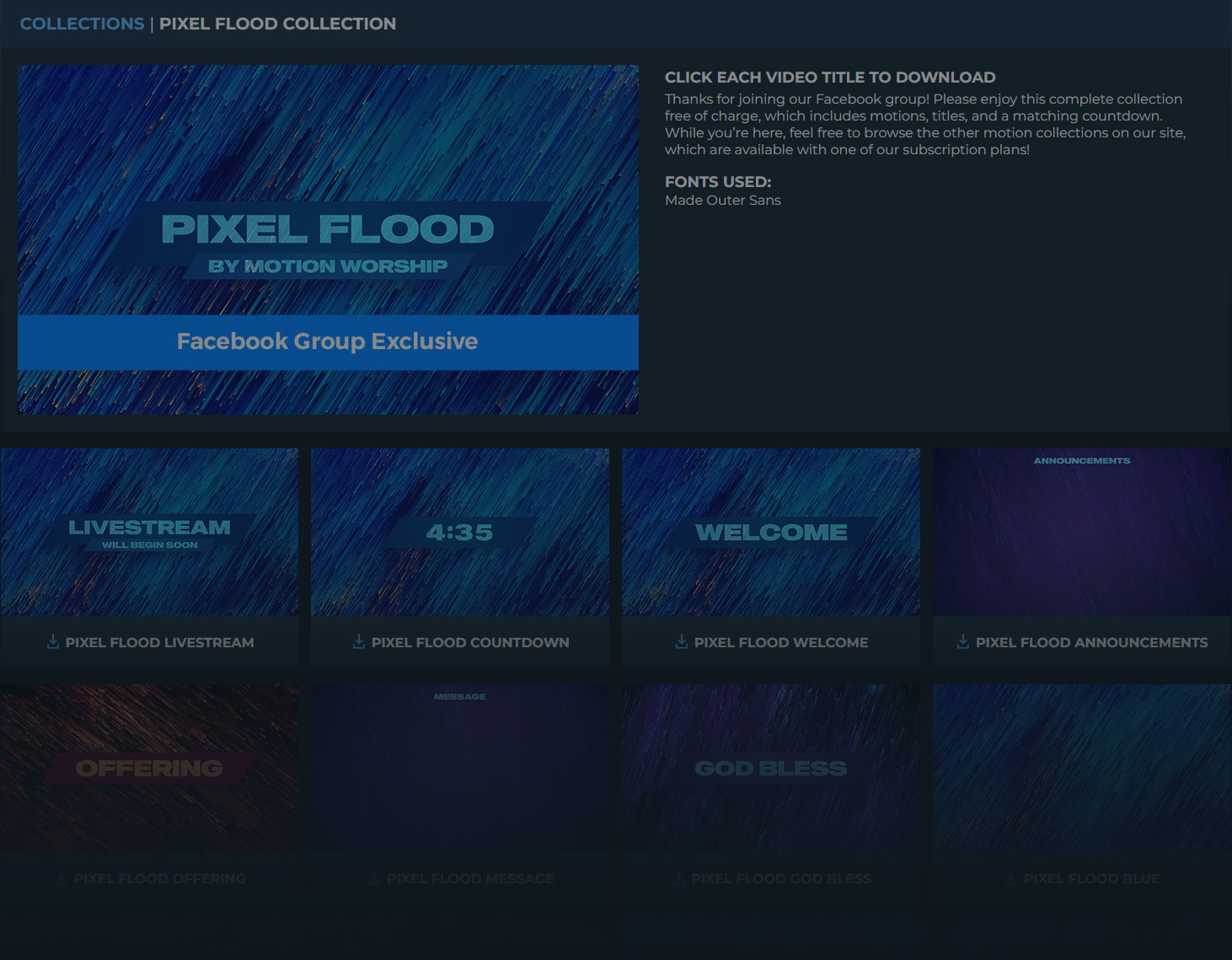Open the Livestream Will Begin Soon thumbnail

click(x=149, y=532)
